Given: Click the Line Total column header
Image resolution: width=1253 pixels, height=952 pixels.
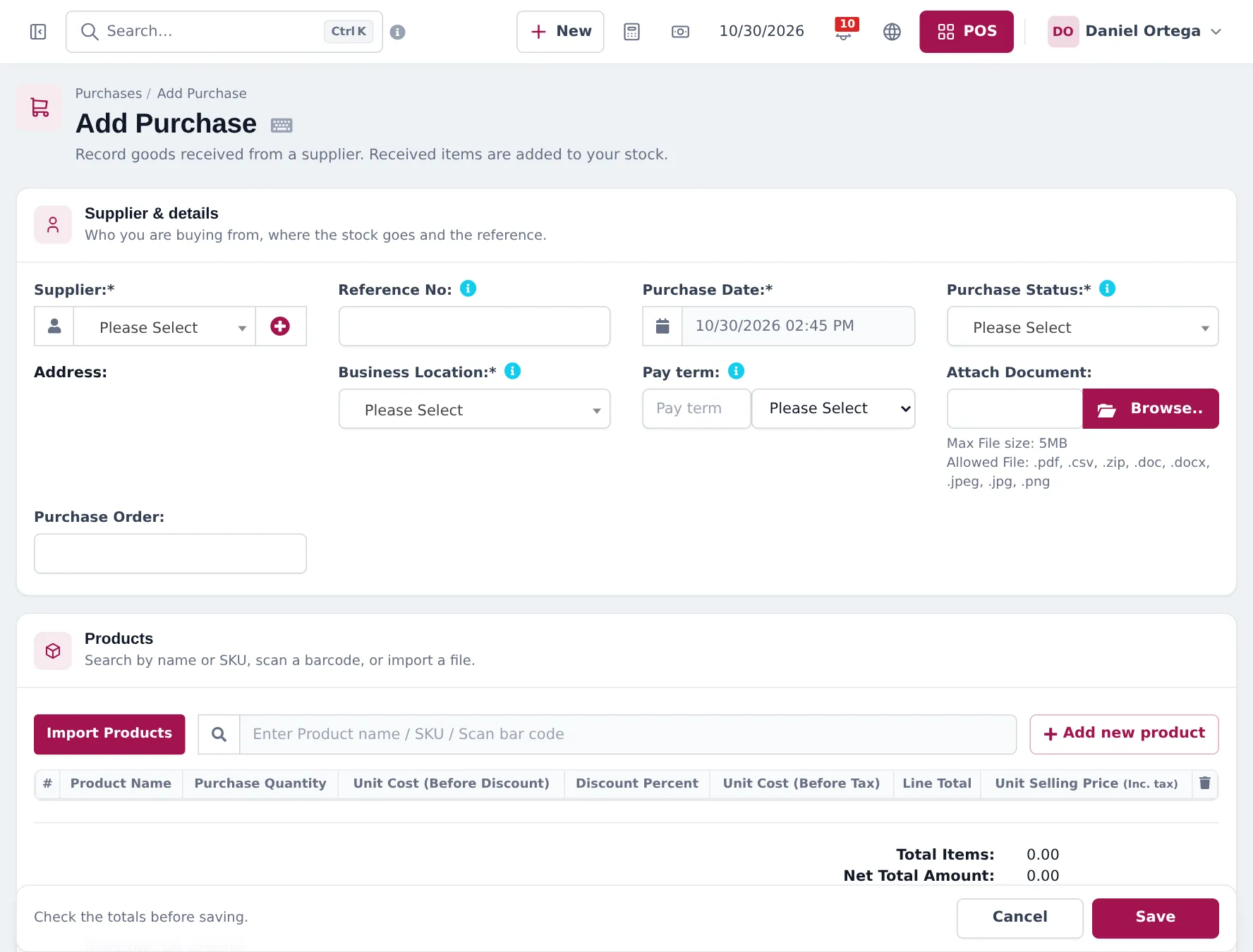Looking at the screenshot, I should tap(937, 783).
